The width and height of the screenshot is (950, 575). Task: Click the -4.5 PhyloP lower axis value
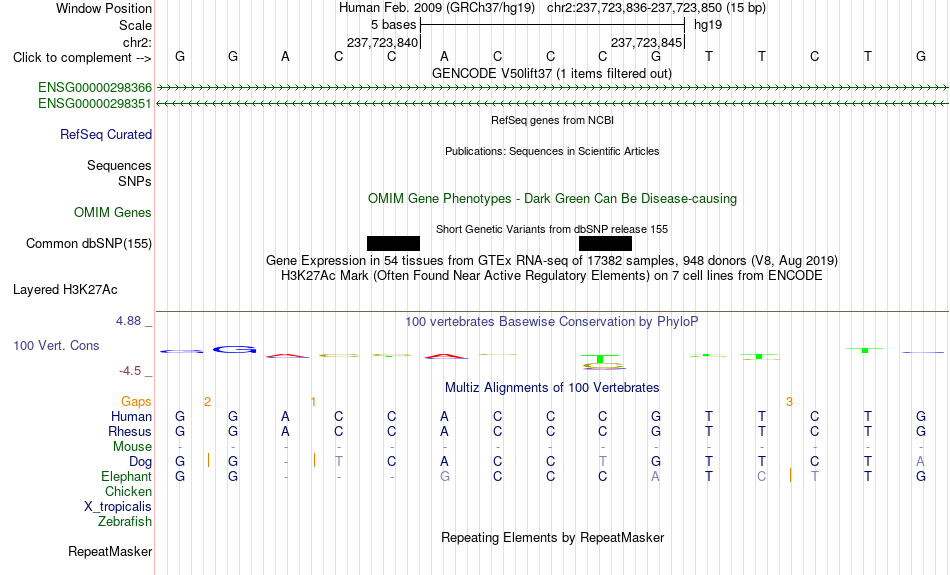tap(130, 370)
